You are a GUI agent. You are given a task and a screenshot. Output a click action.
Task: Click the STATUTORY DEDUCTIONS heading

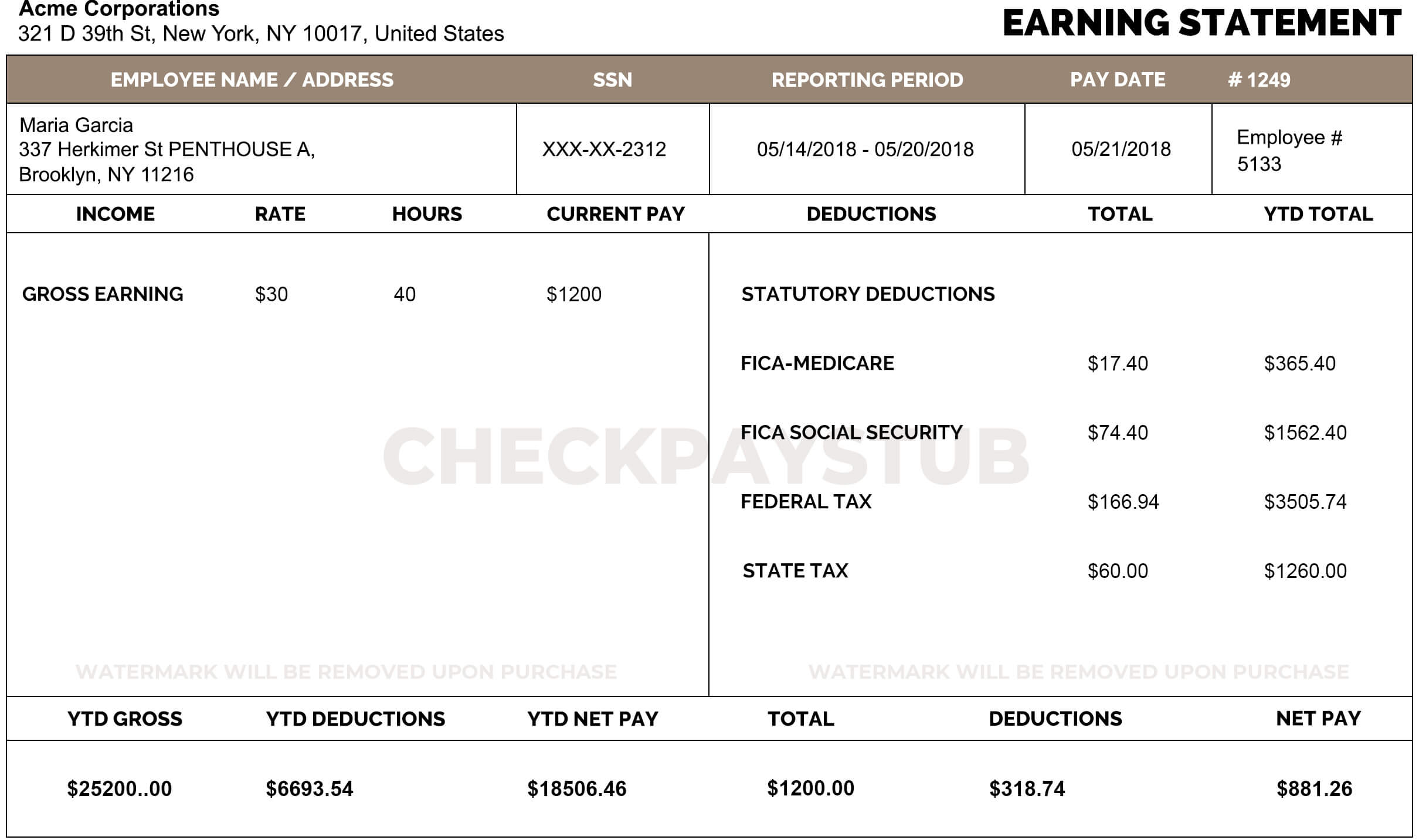(x=868, y=294)
